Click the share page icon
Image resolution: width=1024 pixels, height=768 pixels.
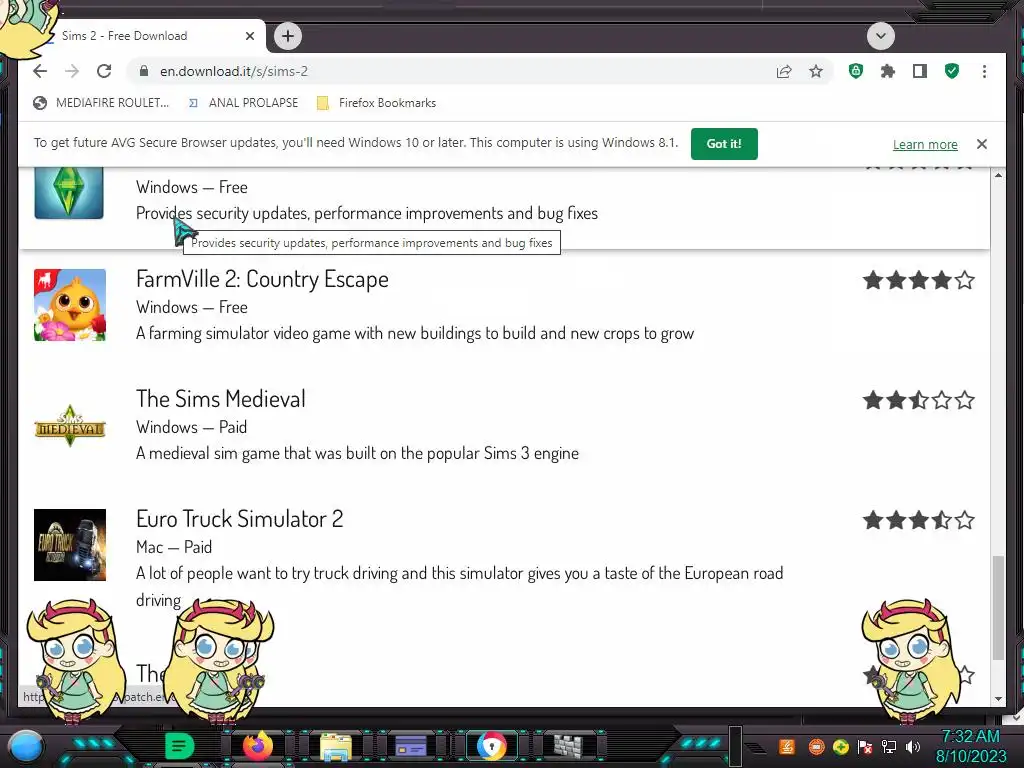pos(784,71)
